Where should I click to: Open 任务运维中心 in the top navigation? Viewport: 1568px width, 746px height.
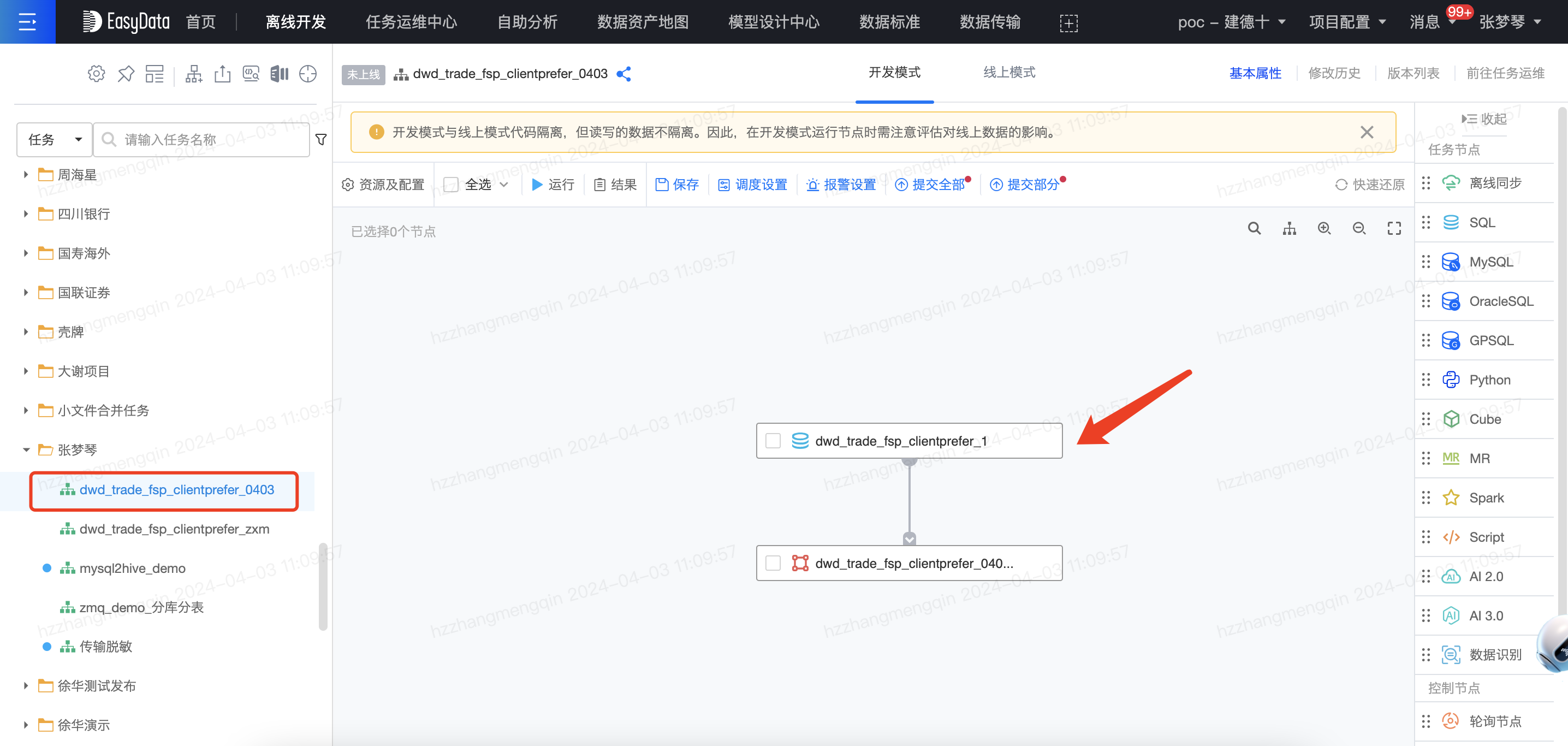coord(411,22)
